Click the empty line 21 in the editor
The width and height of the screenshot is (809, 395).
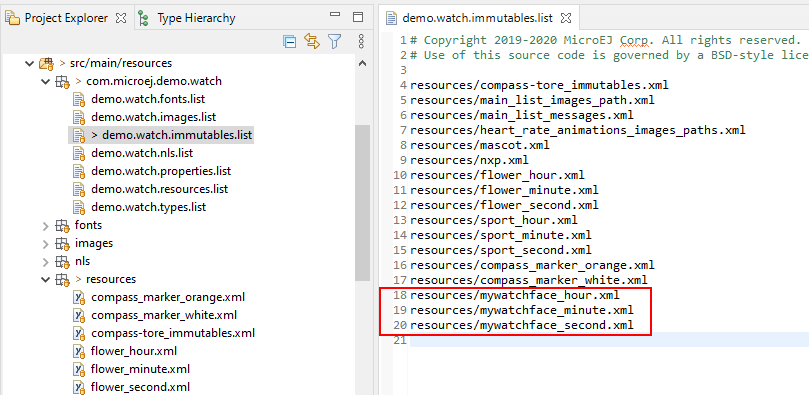(x=609, y=340)
